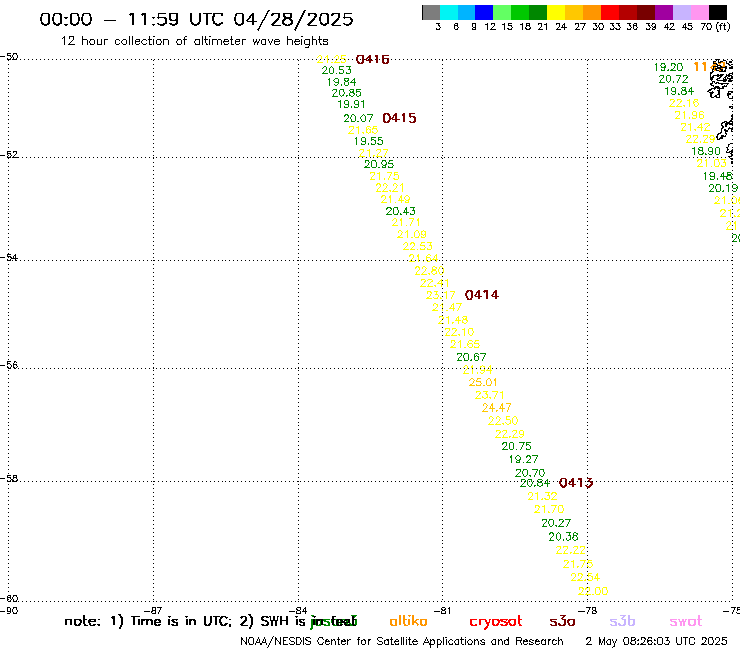Click the wave height value 22.10

point(459,332)
